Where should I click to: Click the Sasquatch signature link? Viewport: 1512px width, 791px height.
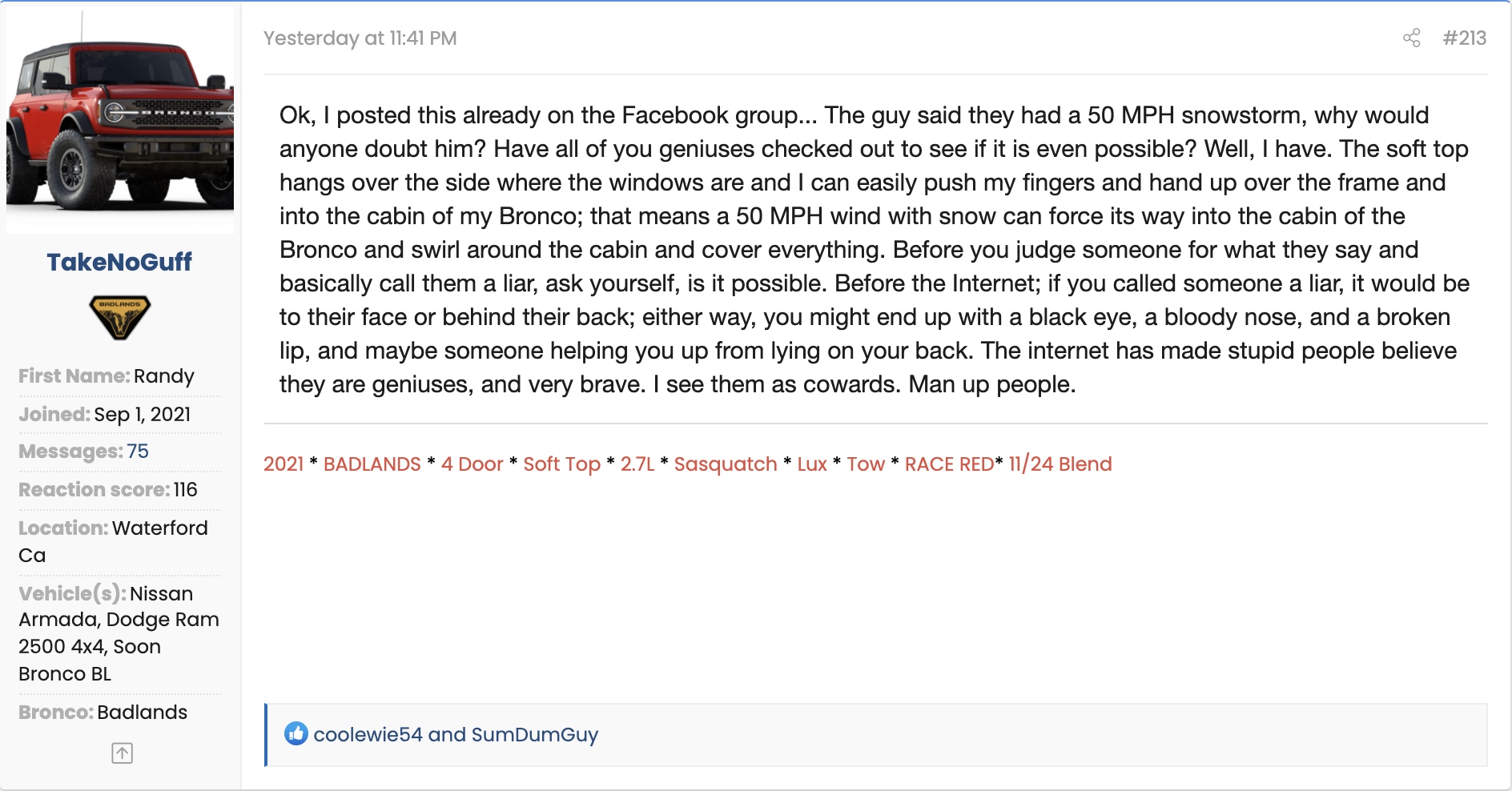point(725,464)
